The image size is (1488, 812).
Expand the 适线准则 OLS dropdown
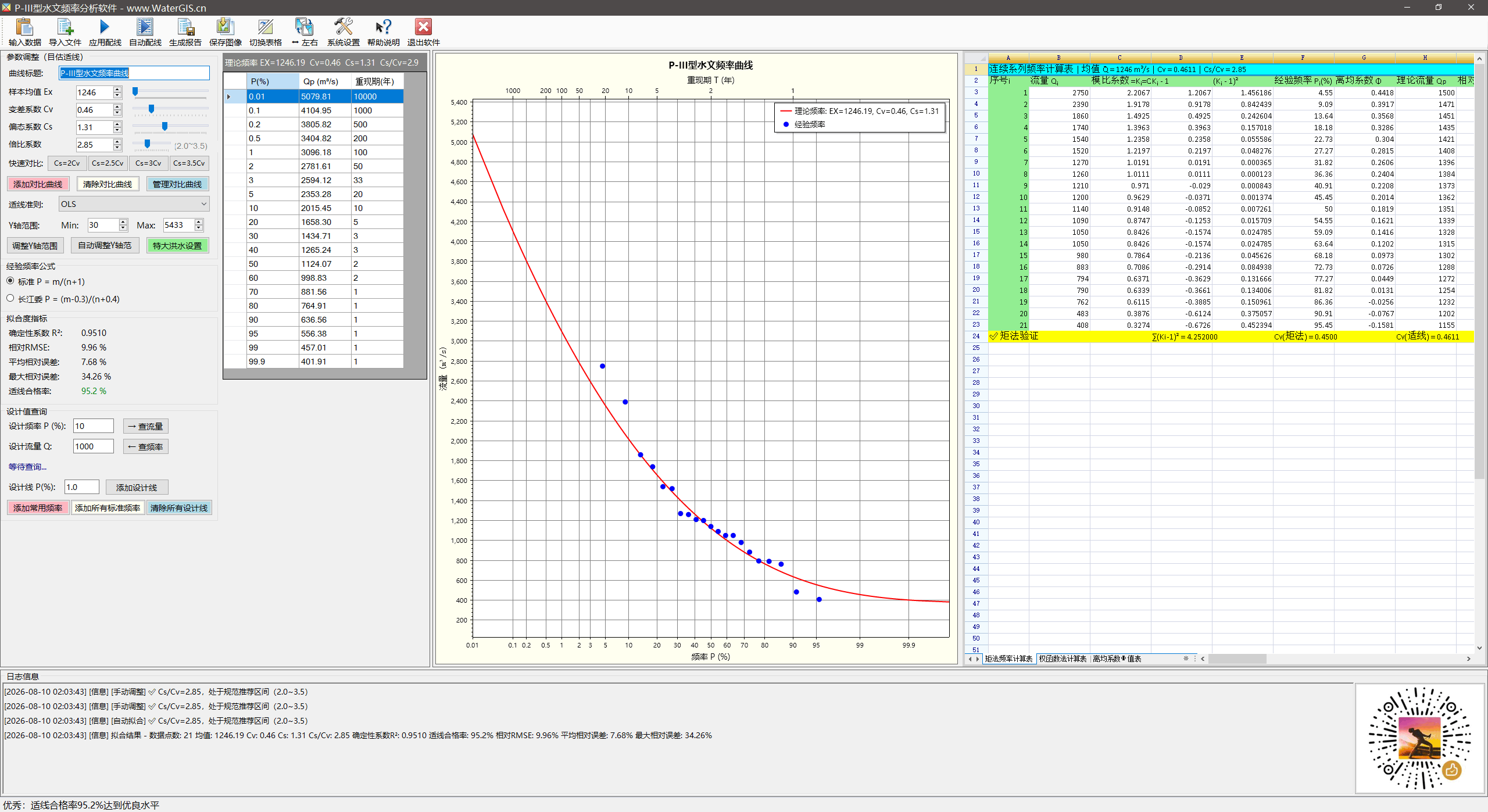pos(134,204)
